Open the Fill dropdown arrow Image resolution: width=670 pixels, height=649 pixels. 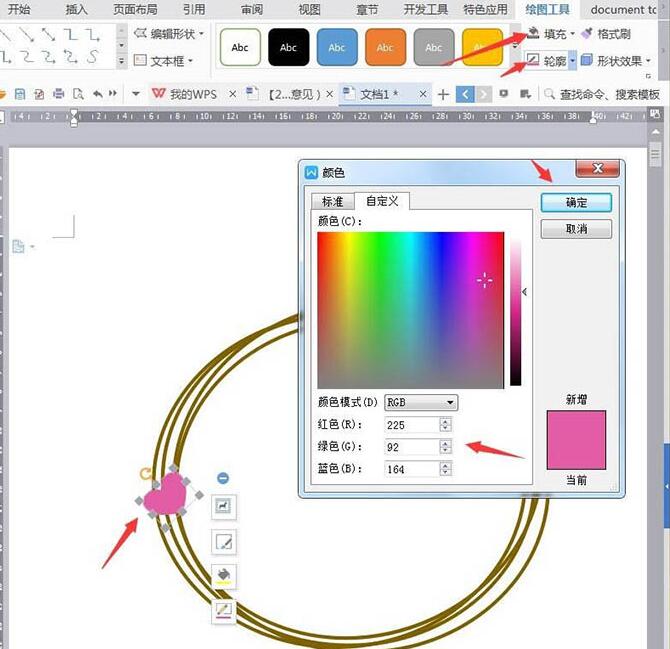[573, 33]
